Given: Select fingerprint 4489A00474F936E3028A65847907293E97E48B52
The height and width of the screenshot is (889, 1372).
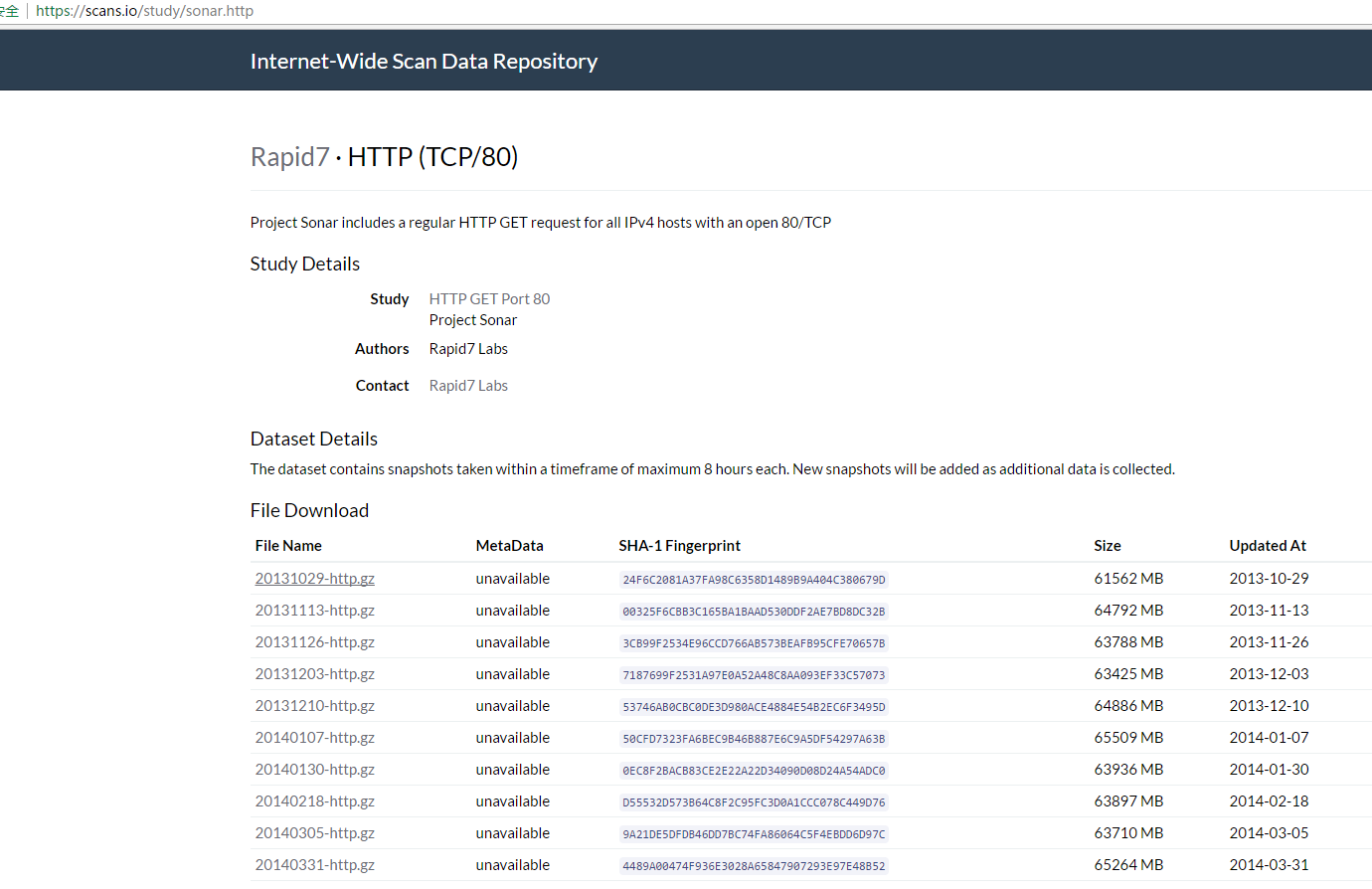Looking at the screenshot, I should tap(754, 866).
